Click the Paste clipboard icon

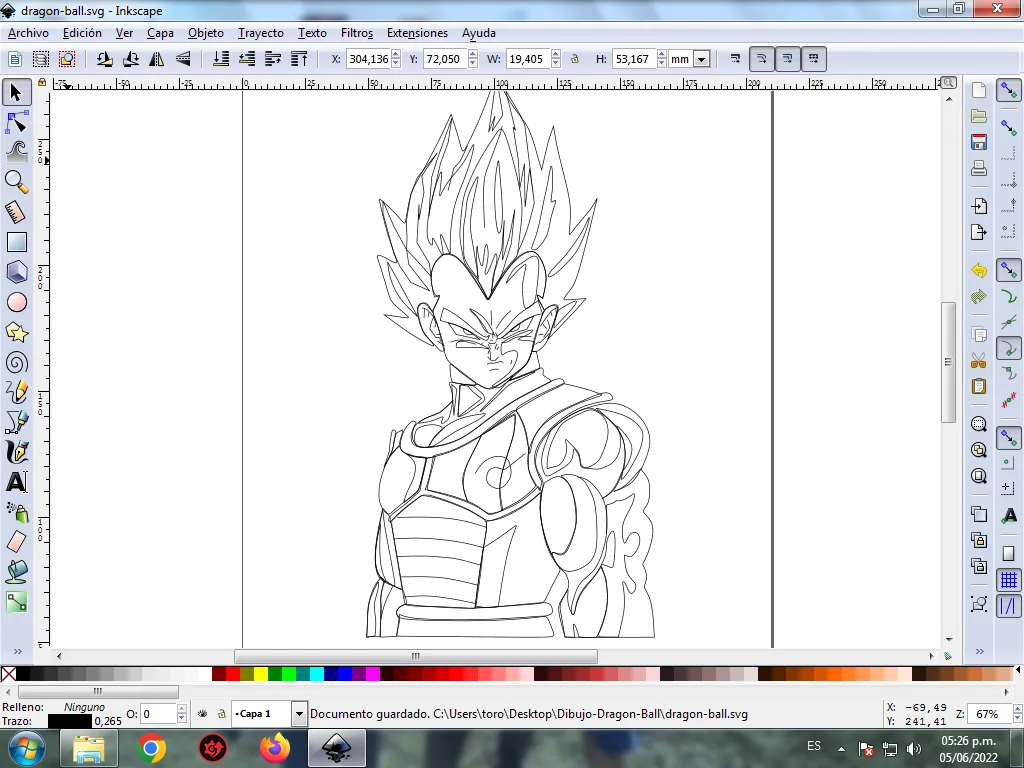pos(978,386)
